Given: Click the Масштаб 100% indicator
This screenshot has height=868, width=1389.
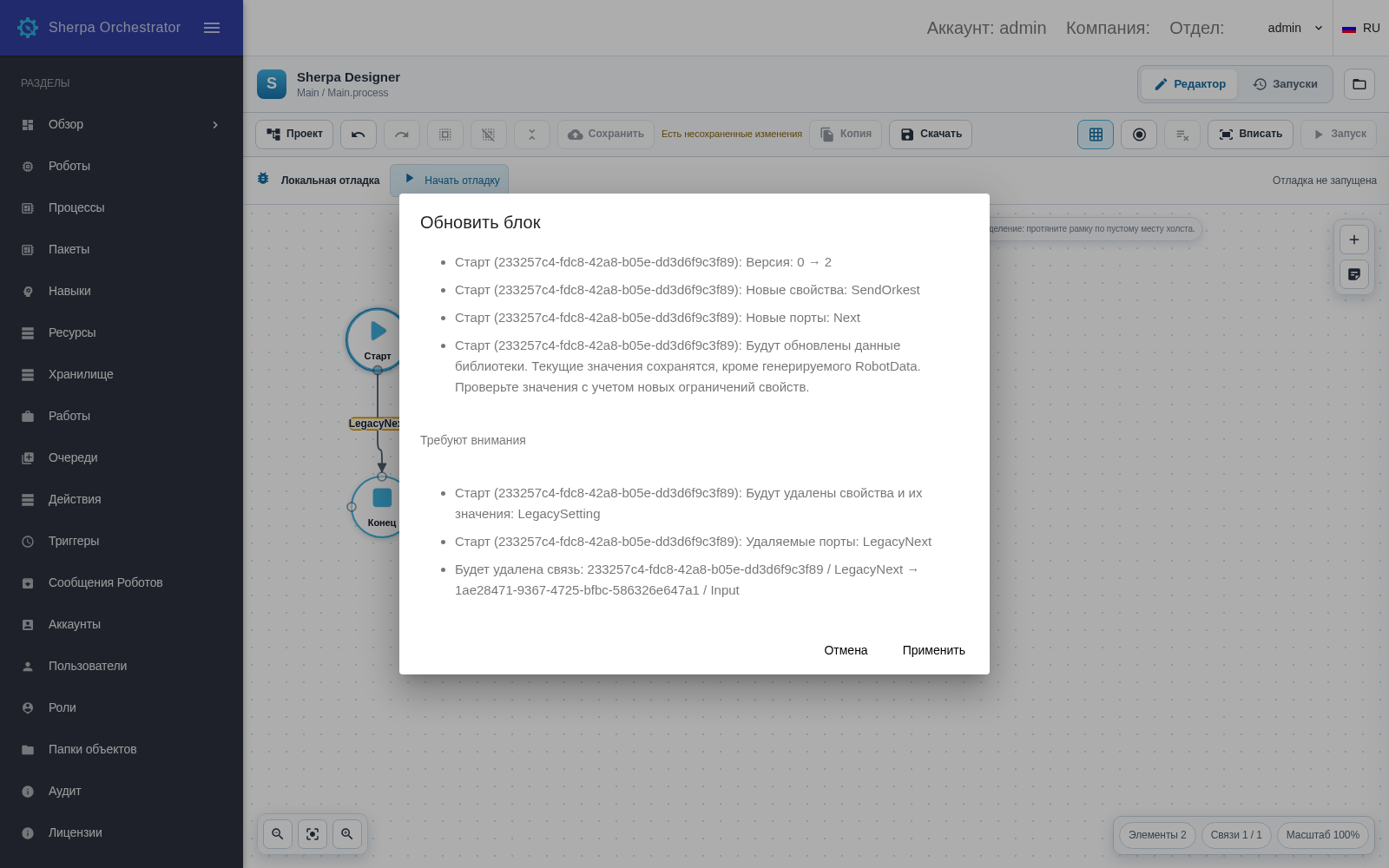Looking at the screenshot, I should (x=1323, y=835).
